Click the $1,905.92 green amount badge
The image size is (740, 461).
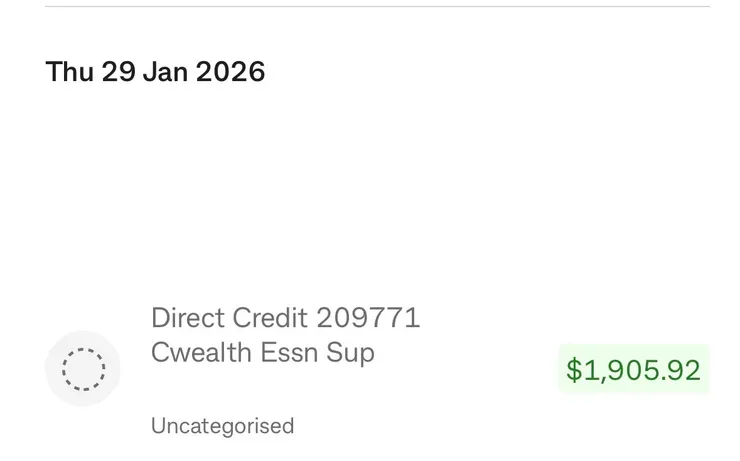tap(633, 370)
